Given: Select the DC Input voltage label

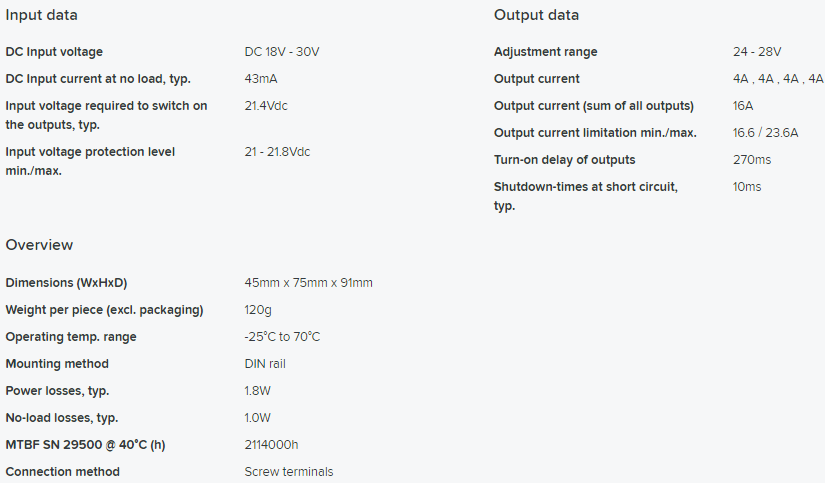Looking at the screenshot, I should coord(54,52).
